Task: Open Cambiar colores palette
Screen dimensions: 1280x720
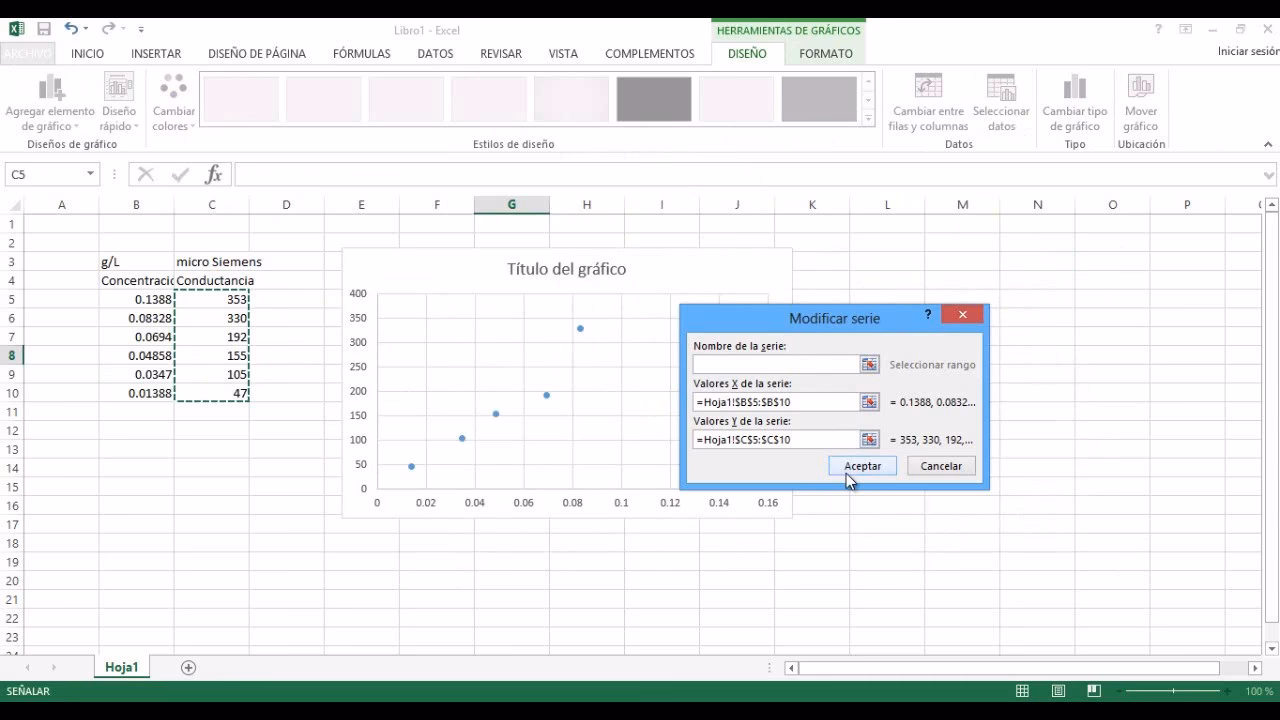Action: (174, 103)
